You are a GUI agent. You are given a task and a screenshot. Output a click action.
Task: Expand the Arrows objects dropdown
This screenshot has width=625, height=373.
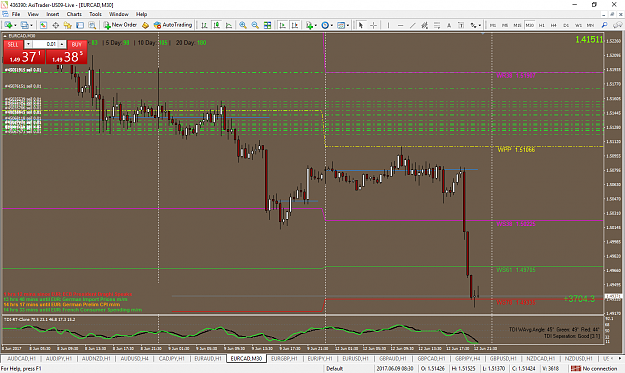(480, 25)
